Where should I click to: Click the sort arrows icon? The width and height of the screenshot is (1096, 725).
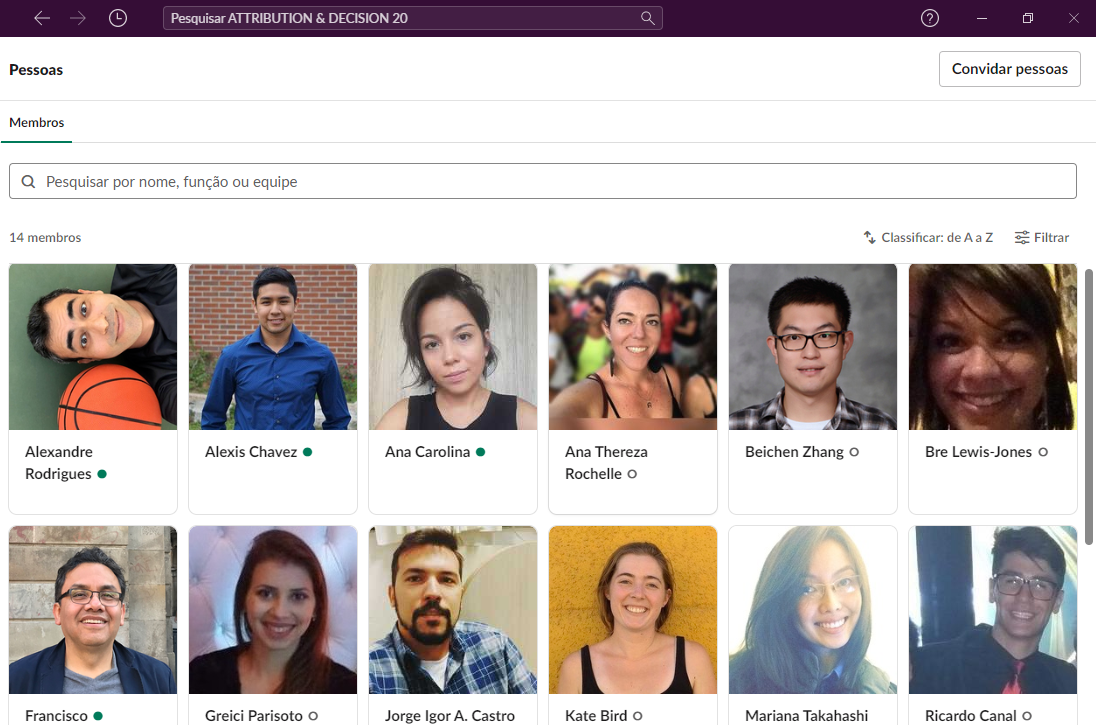point(870,238)
